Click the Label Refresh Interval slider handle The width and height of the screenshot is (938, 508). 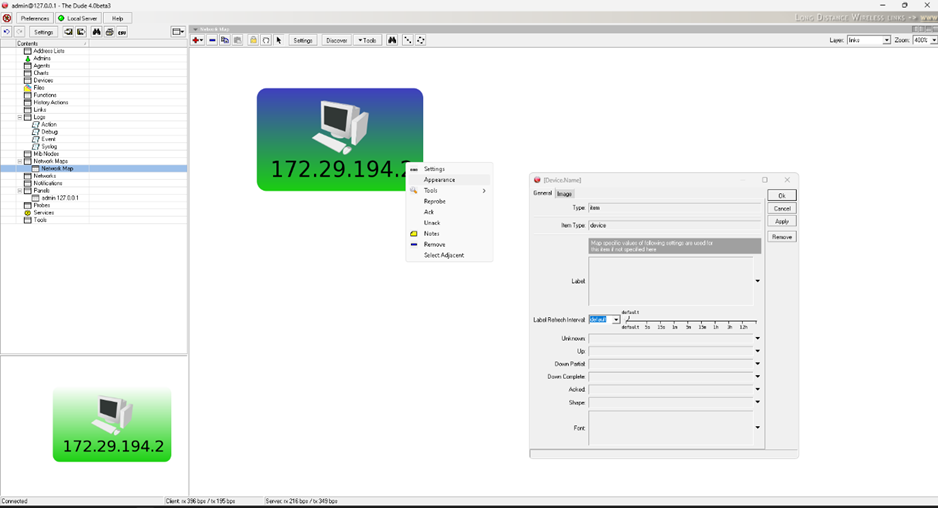tap(627, 320)
